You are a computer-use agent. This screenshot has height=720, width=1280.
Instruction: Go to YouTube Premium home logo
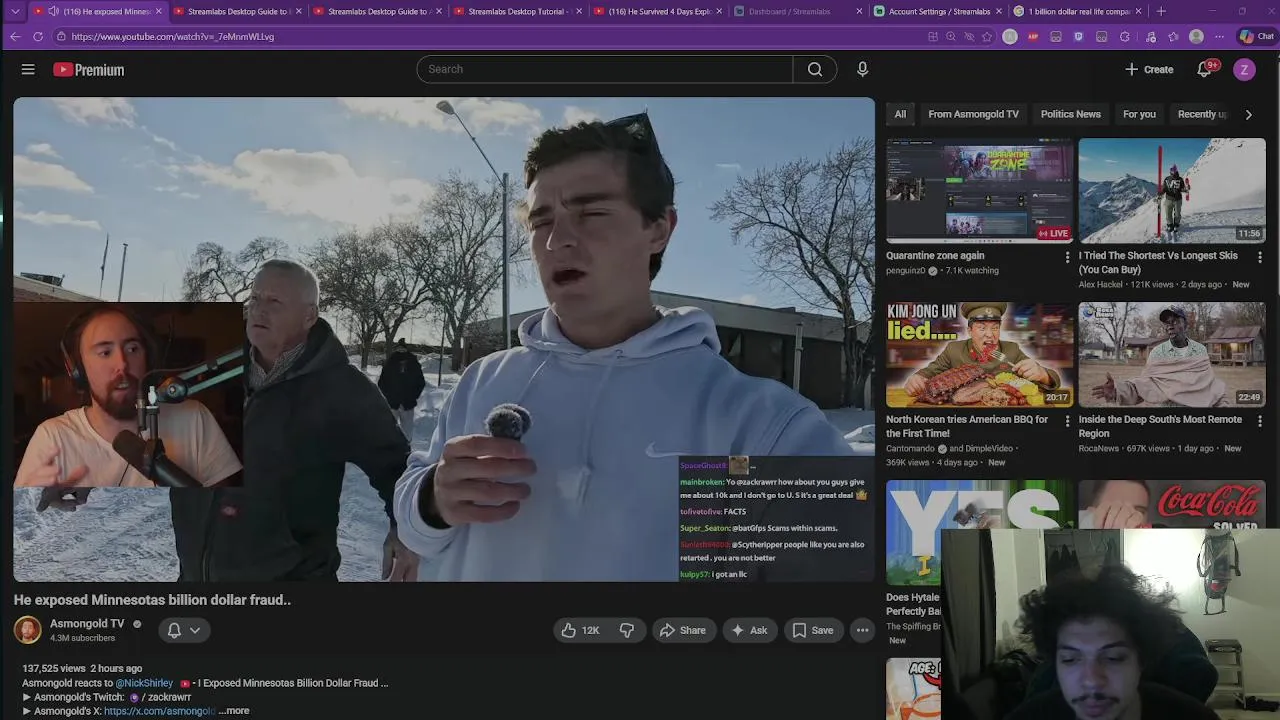pos(89,70)
